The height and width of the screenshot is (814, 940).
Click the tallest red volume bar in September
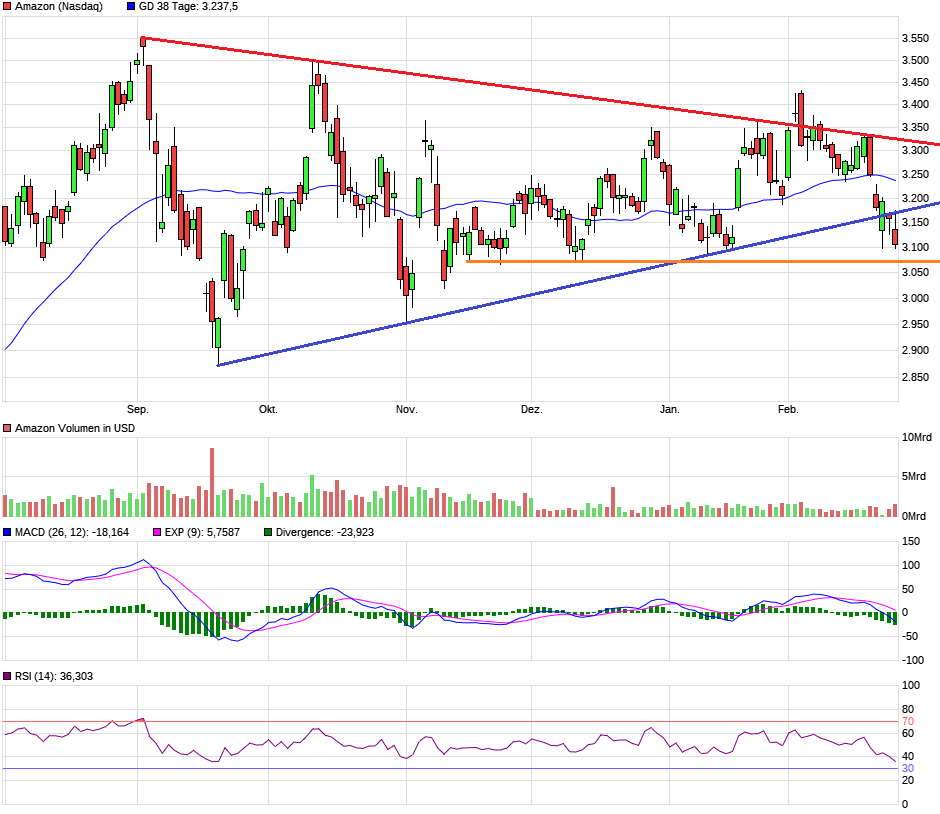click(212, 482)
